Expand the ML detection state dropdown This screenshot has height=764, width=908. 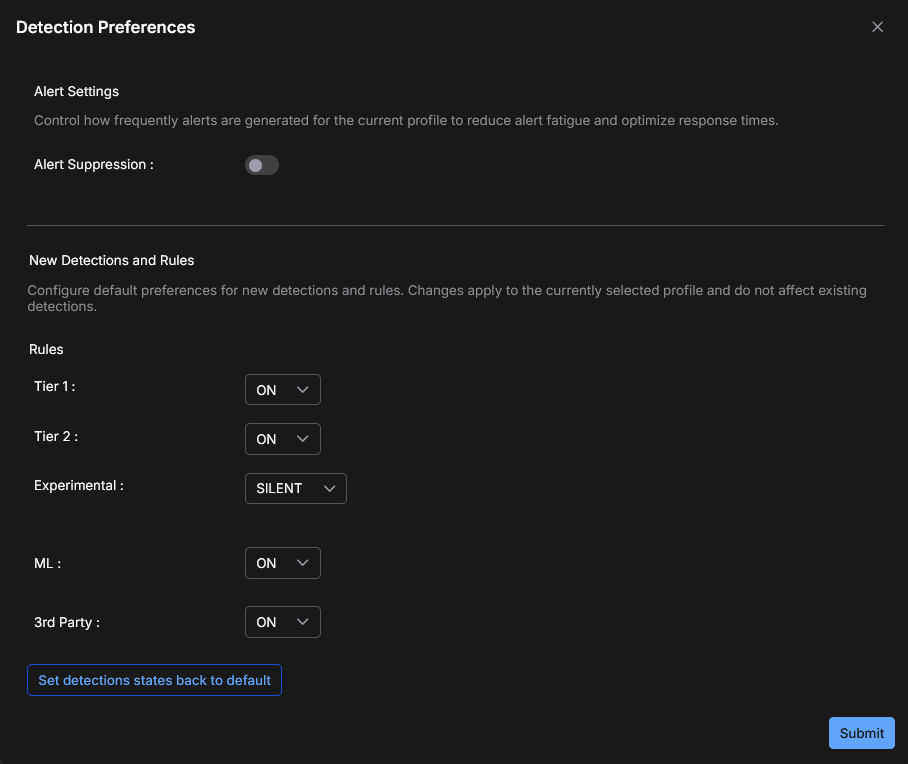pyautogui.click(x=282, y=563)
